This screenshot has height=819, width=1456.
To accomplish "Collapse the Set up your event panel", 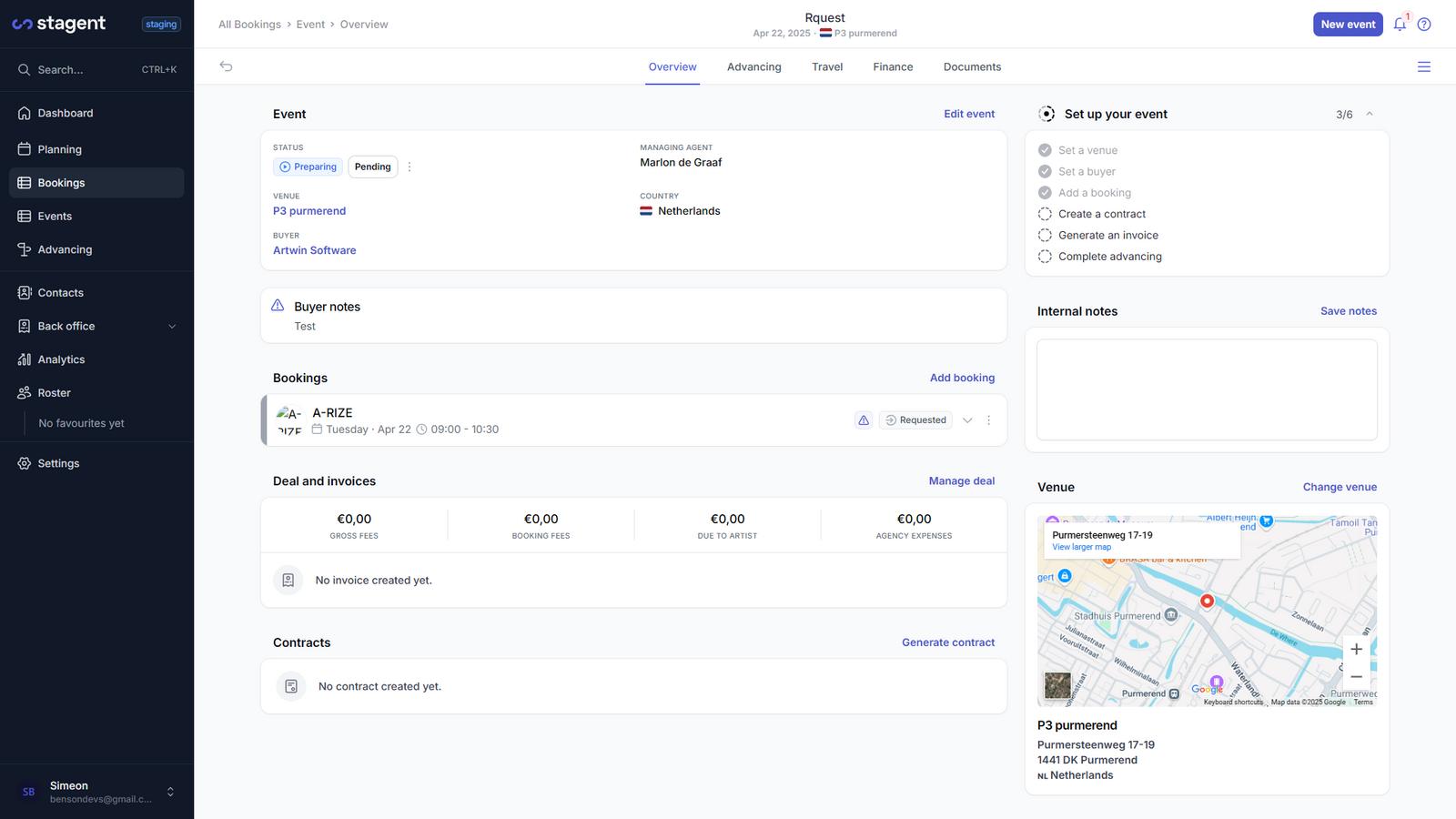I will (1370, 114).
